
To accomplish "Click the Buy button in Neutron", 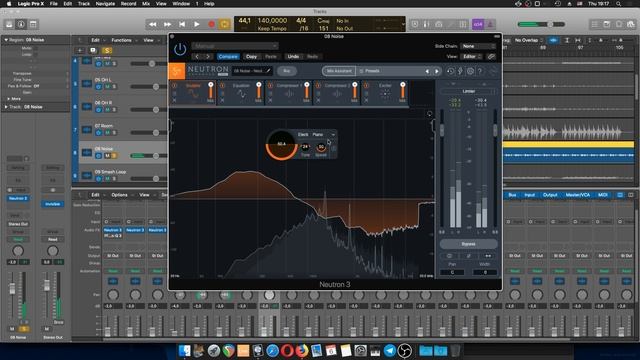I will pos(287,71).
